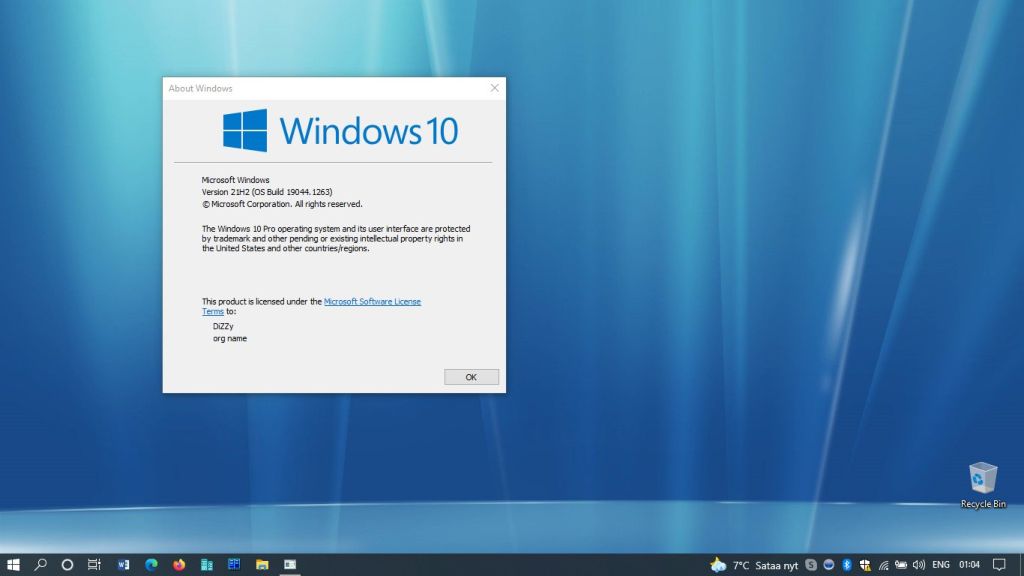The width and height of the screenshot is (1024, 576).
Task: Click the Microsoft Corporation copyright line
Action: pos(282,204)
